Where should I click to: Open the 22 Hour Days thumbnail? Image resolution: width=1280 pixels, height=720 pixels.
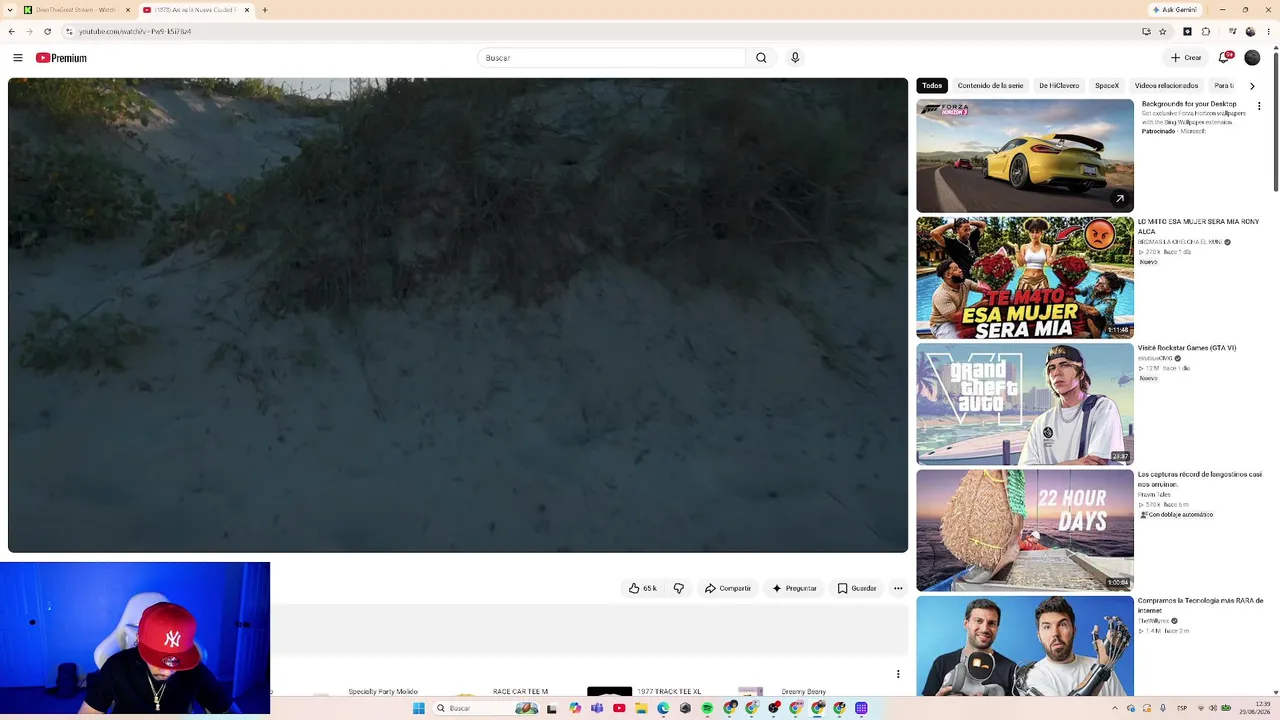1025,531
